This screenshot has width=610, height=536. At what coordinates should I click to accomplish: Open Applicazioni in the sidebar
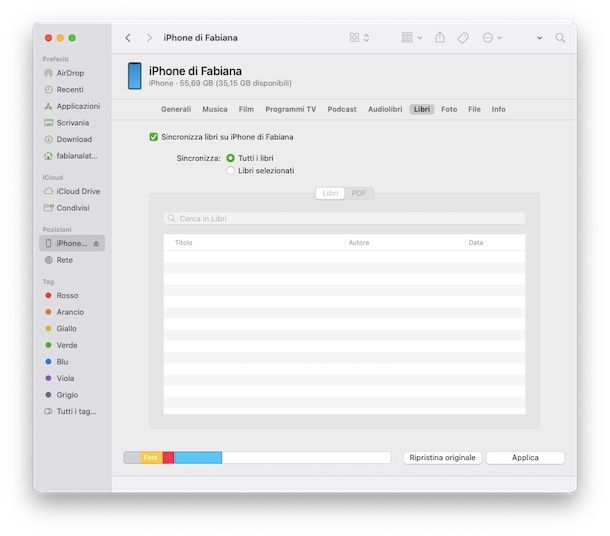click(72, 106)
